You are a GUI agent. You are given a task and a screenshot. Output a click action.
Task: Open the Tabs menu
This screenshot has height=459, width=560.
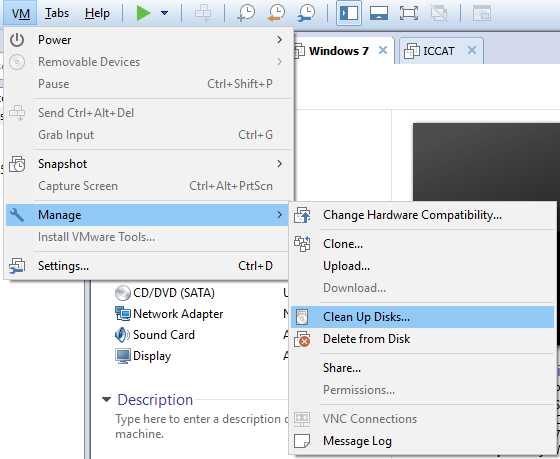point(57,13)
